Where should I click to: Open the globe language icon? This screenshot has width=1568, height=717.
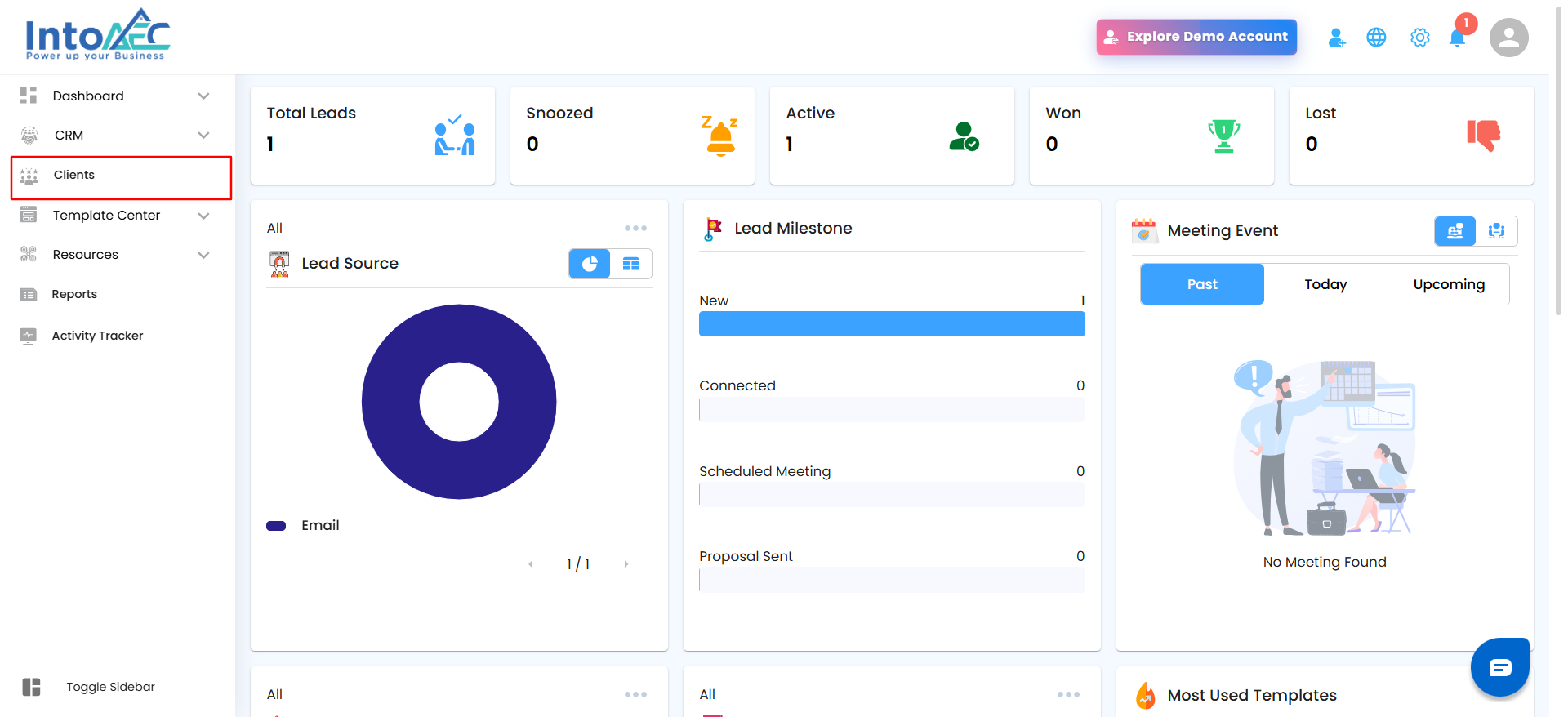pos(1376,38)
